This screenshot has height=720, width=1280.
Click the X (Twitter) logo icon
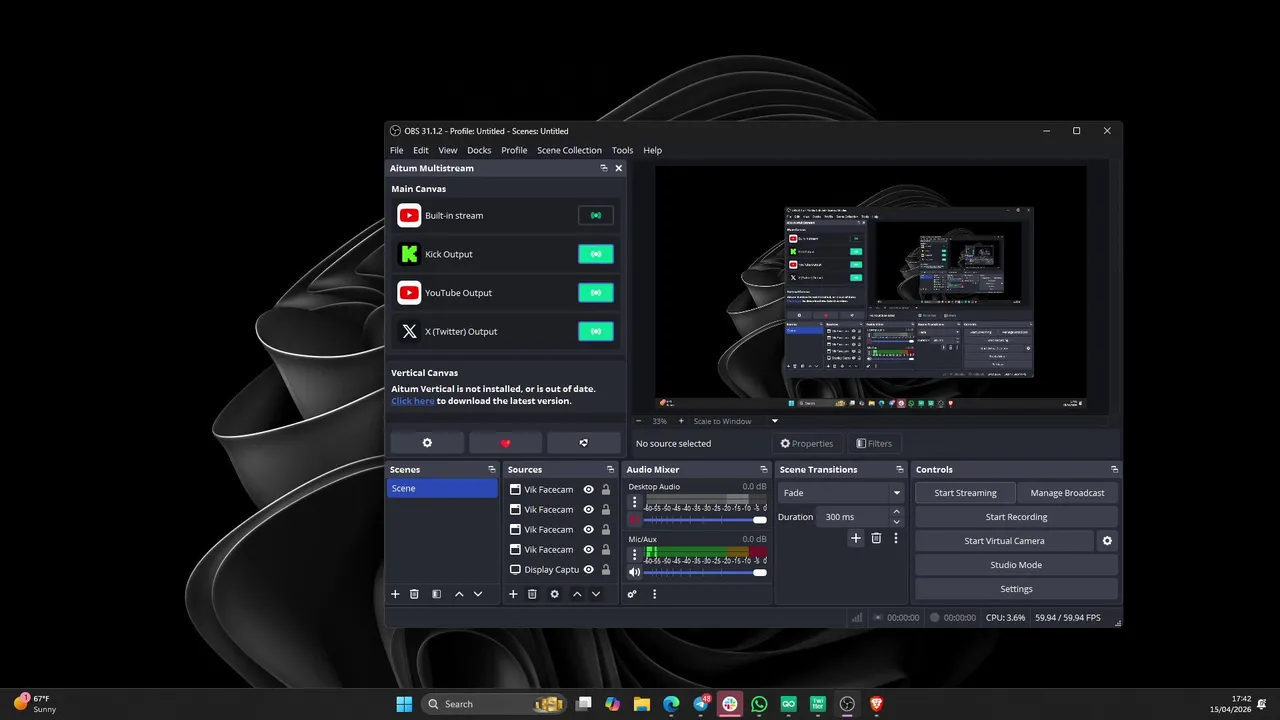pyautogui.click(x=409, y=332)
